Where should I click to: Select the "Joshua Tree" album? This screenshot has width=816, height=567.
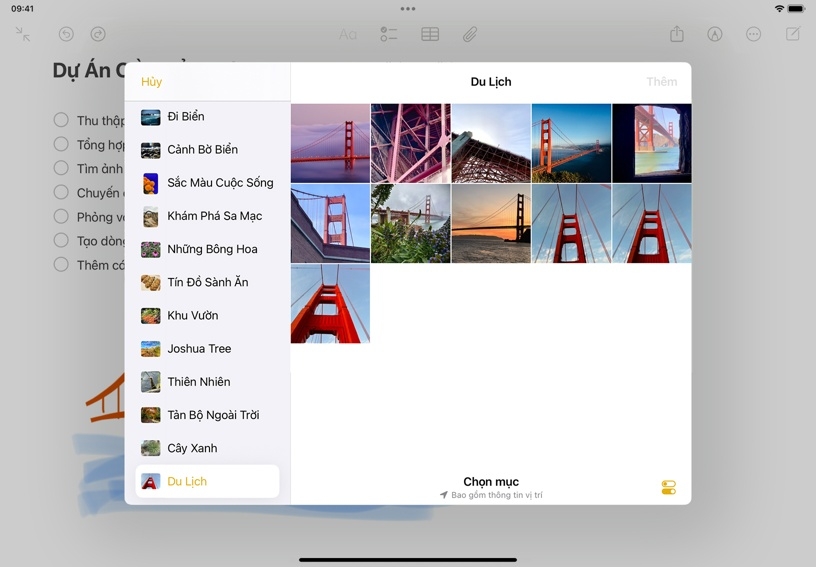(198, 349)
